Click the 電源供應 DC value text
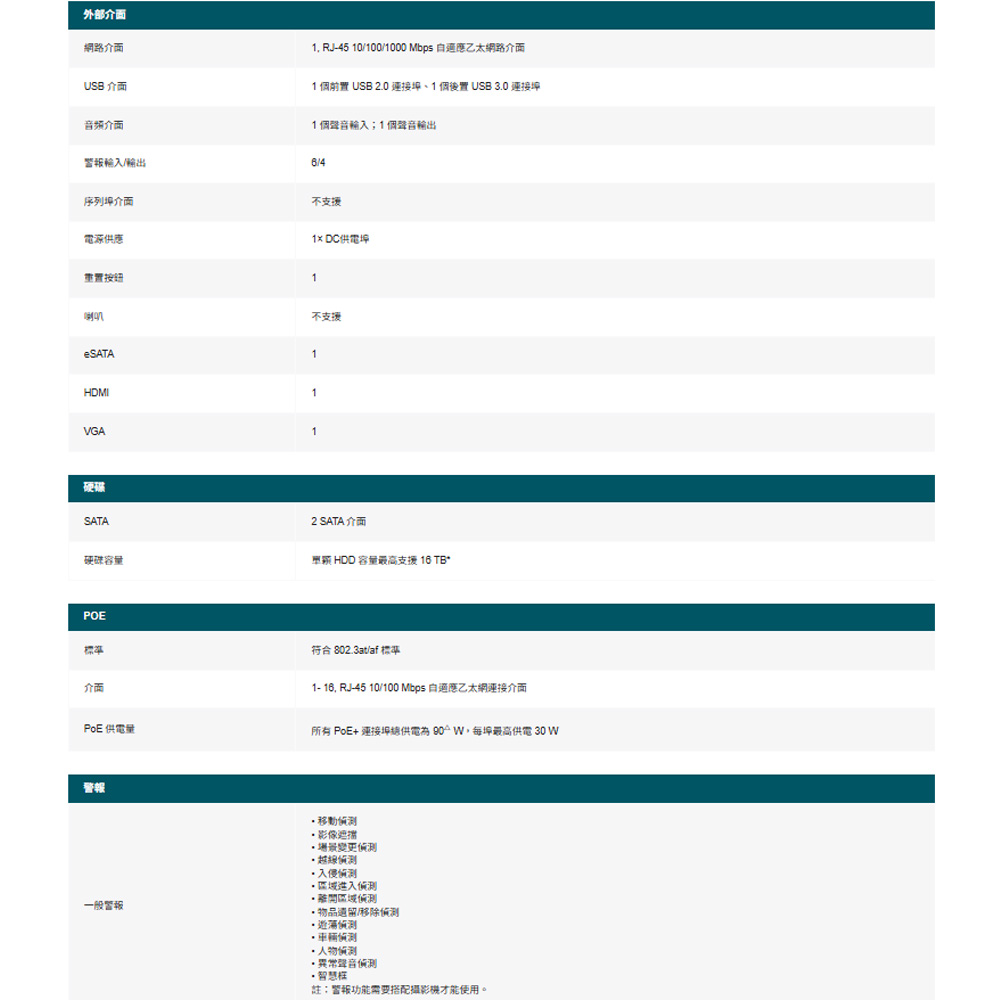This screenshot has height=1000, width=1000. pyautogui.click(x=340, y=239)
